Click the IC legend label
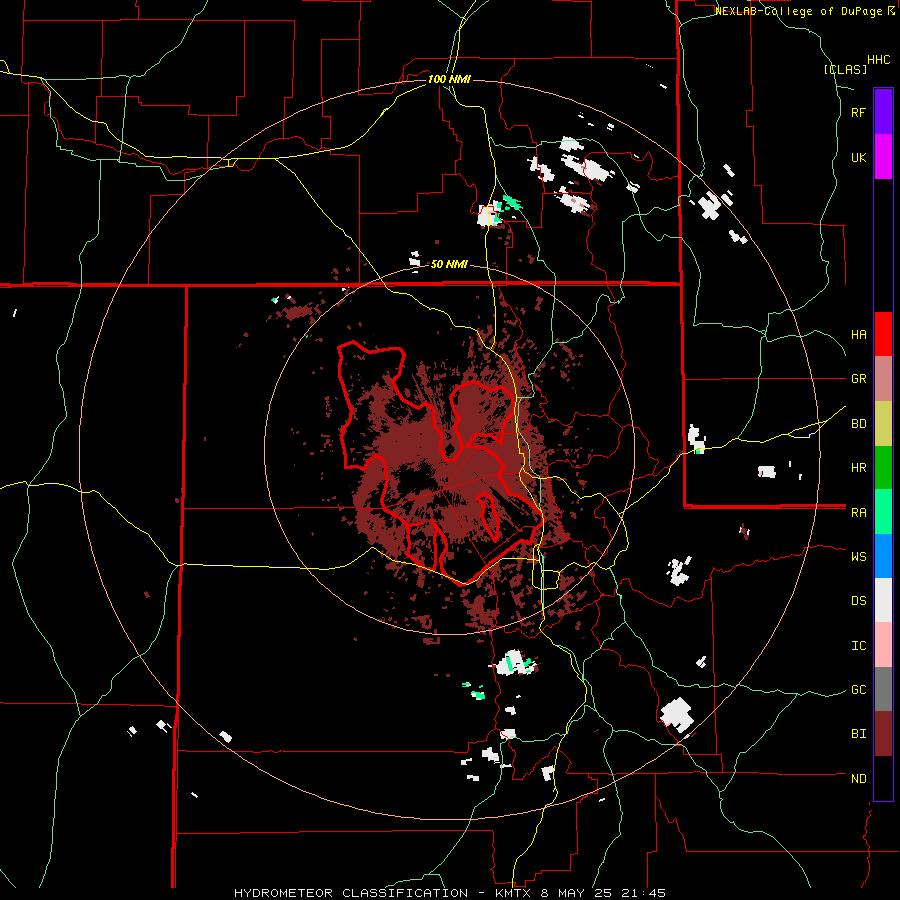Screen dimensions: 900x900 coord(858,646)
